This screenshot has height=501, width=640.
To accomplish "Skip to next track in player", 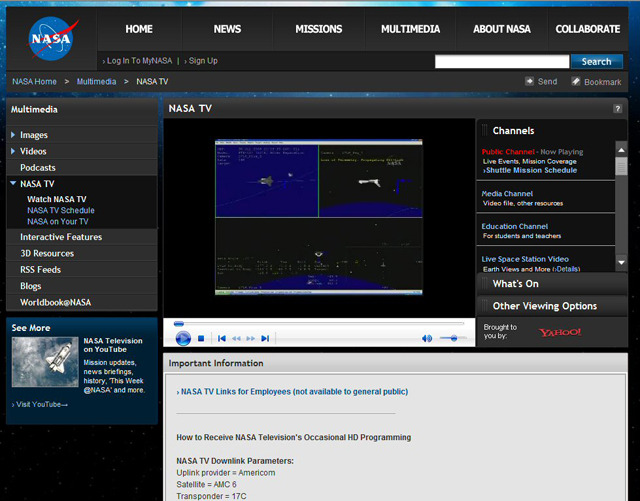I will (265, 338).
